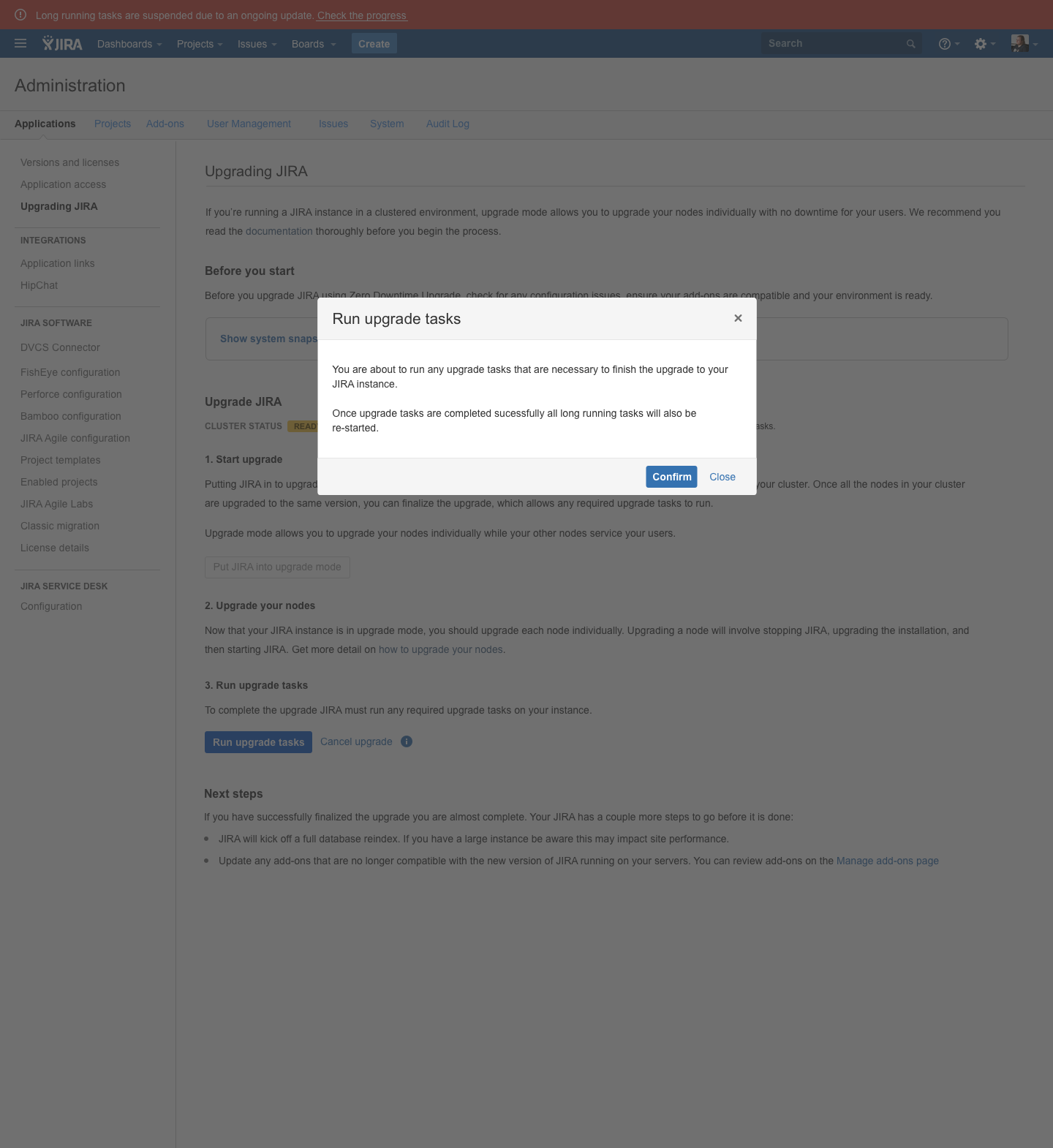Expand the Issues dropdown in top navigation
The width and height of the screenshot is (1053, 1148).
(x=257, y=44)
